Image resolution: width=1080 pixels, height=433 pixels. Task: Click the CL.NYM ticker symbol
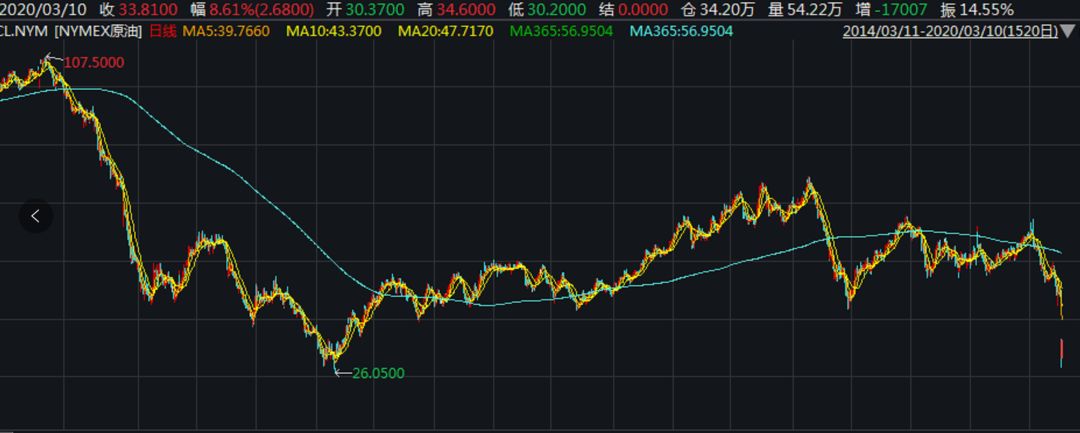coord(24,31)
